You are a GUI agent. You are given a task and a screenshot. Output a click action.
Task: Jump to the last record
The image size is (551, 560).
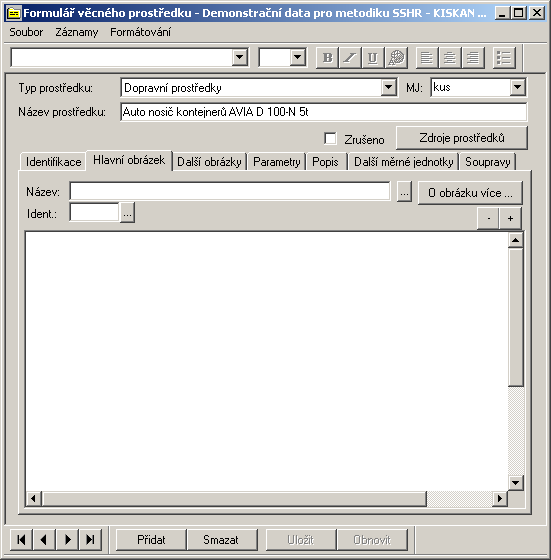point(91,540)
